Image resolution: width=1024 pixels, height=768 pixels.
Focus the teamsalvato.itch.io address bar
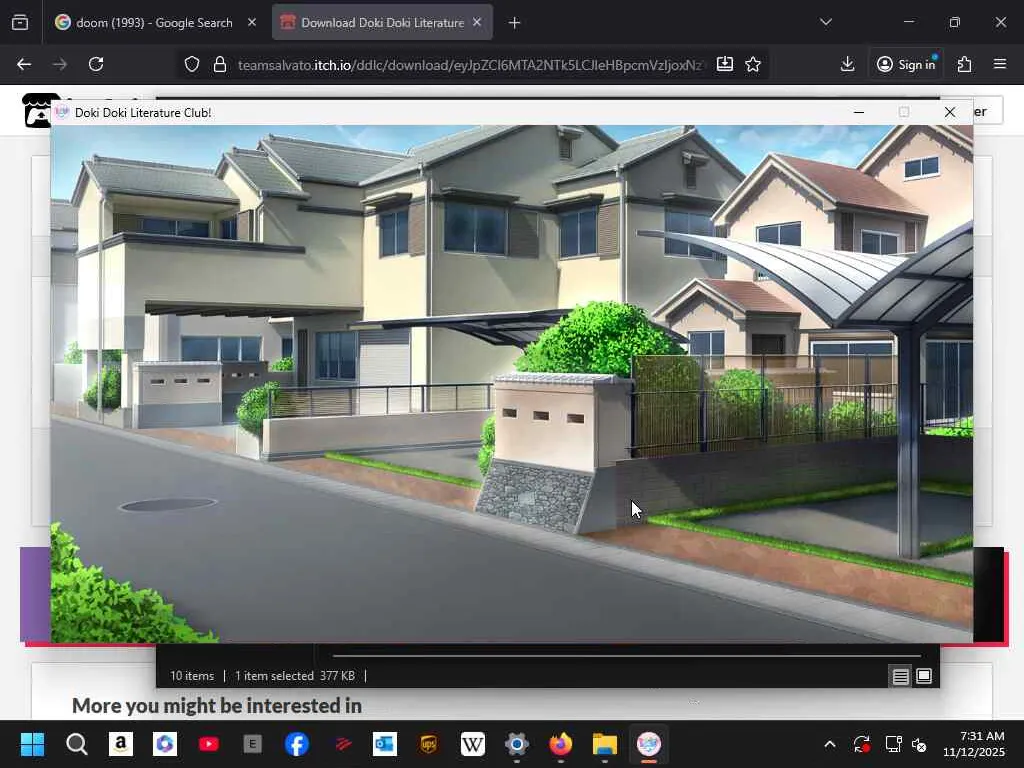470,65
